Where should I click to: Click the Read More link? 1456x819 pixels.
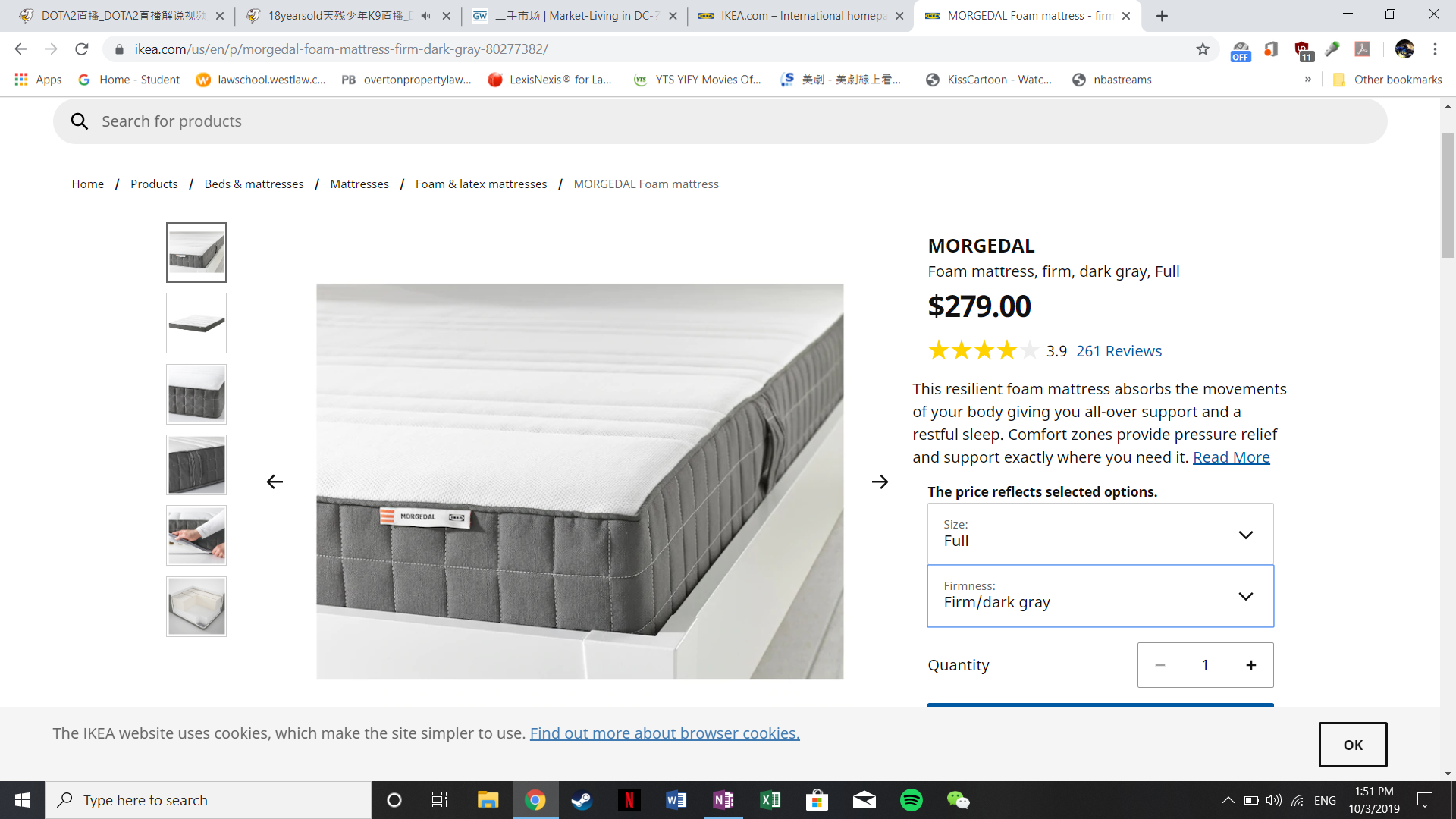pos(1231,457)
